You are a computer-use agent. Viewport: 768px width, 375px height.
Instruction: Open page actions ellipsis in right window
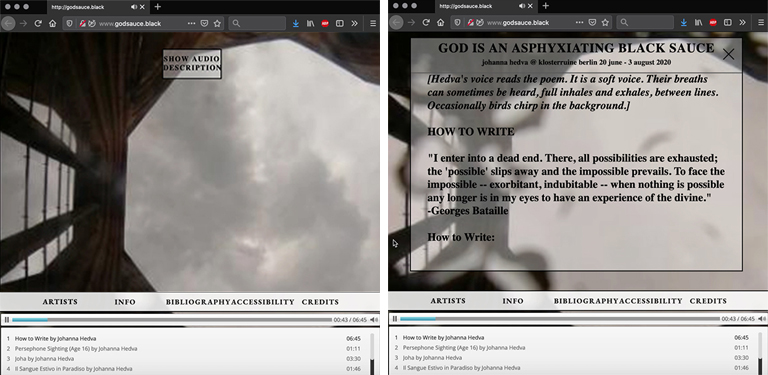579,23
